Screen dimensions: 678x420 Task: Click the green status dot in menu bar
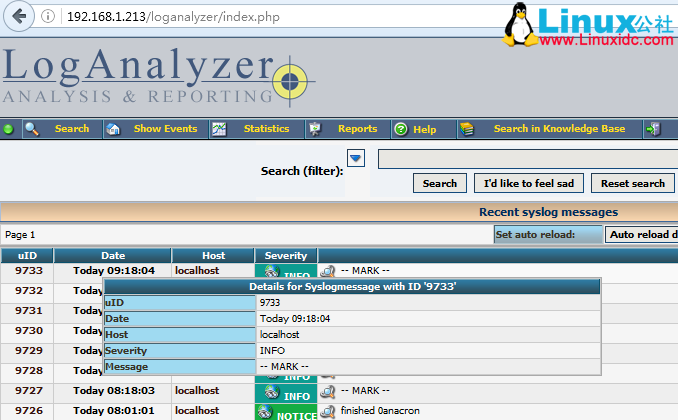click(x=8, y=129)
